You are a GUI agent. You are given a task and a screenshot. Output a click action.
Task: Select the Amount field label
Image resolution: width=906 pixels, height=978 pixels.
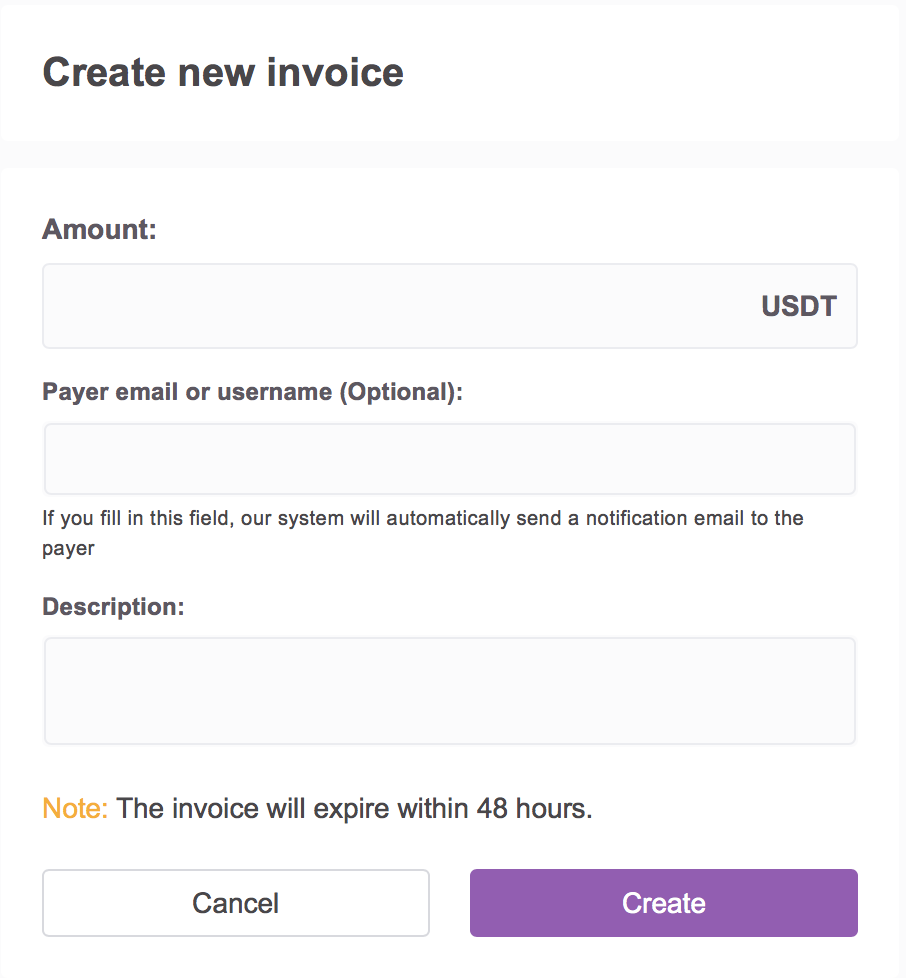[x=99, y=229]
